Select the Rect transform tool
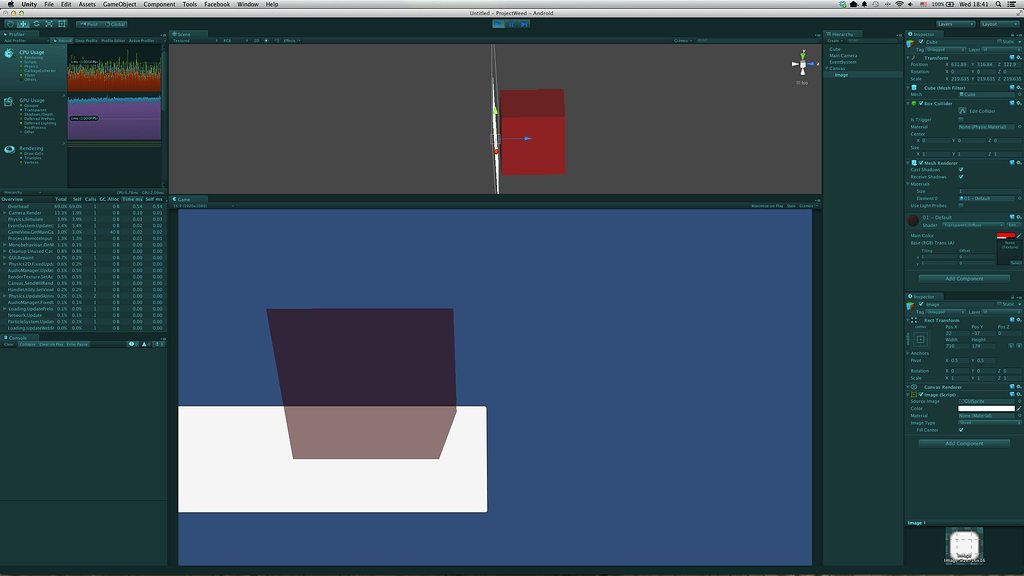The image size is (1024, 576). pos(61,24)
